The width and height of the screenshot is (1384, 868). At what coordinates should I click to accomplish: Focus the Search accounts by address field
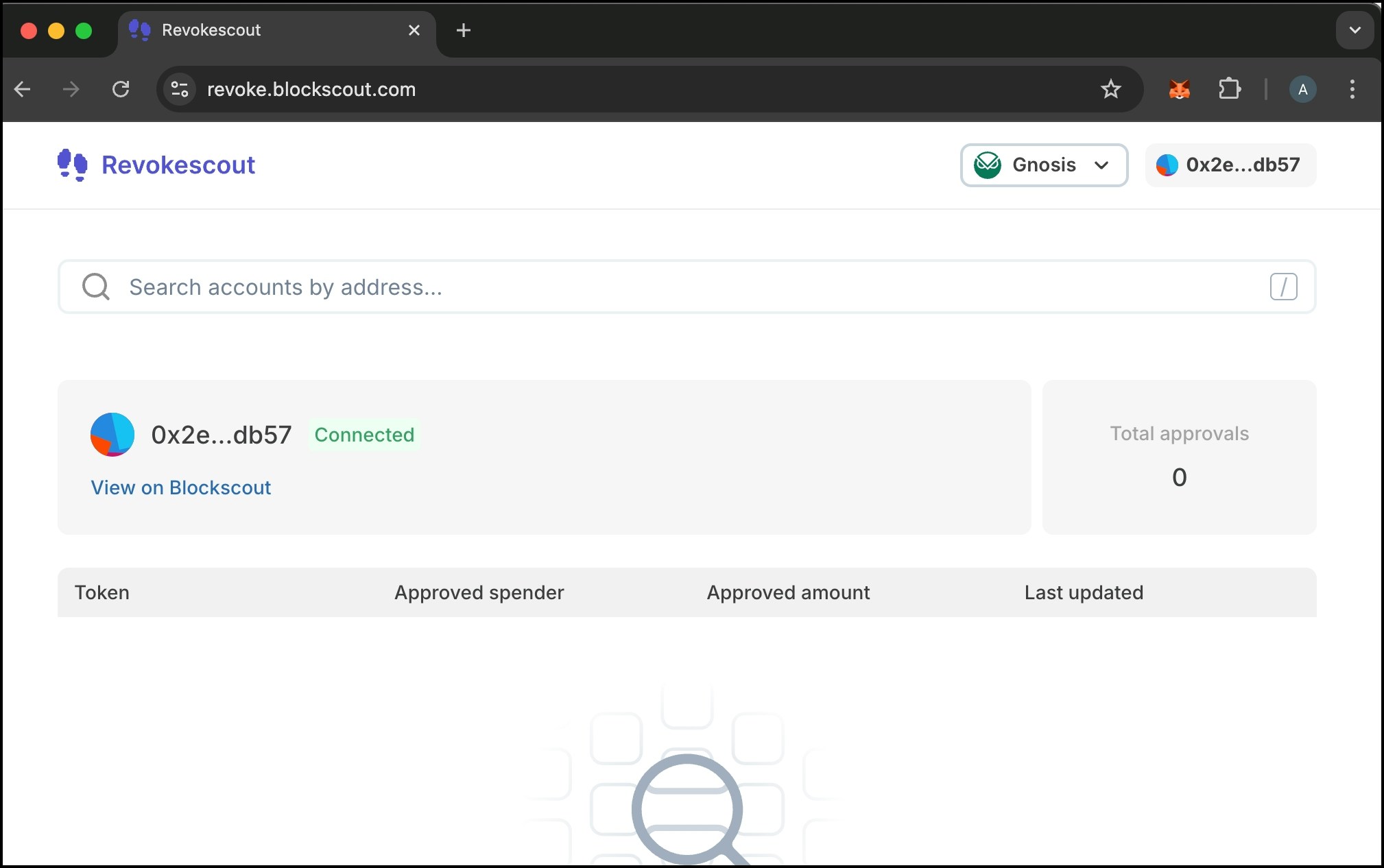pos(686,287)
